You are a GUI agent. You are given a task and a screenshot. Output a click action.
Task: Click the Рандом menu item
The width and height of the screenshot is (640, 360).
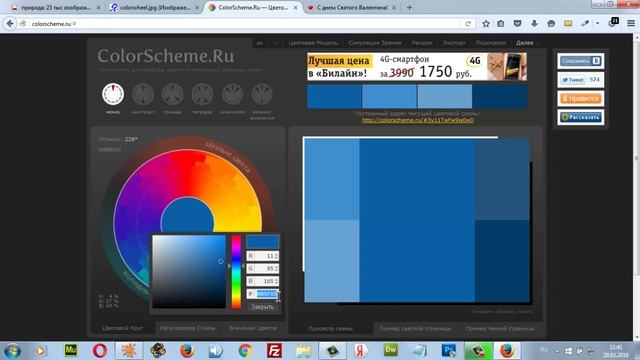(x=422, y=43)
